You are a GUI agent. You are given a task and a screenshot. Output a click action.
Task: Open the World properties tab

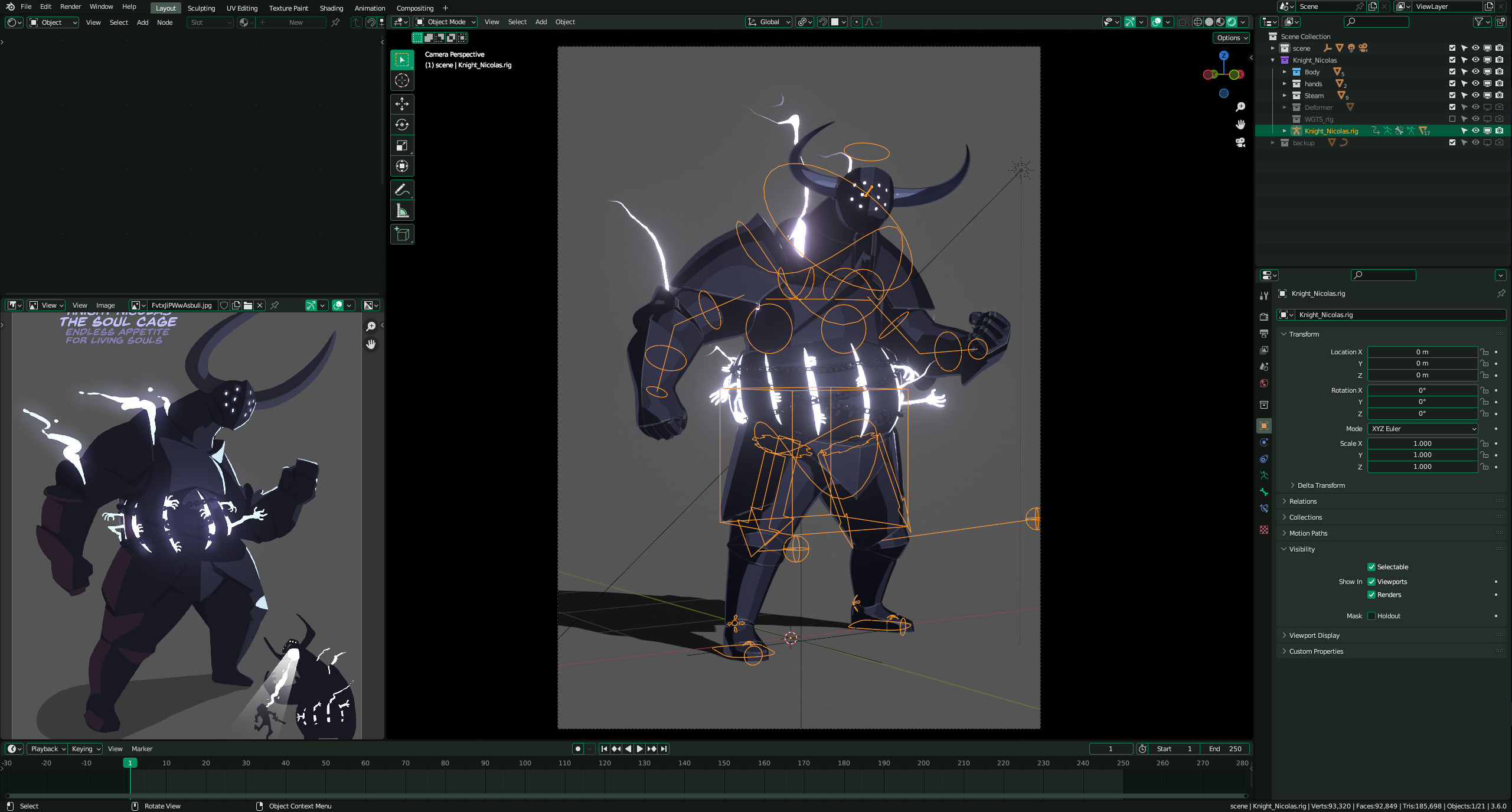tap(1264, 383)
